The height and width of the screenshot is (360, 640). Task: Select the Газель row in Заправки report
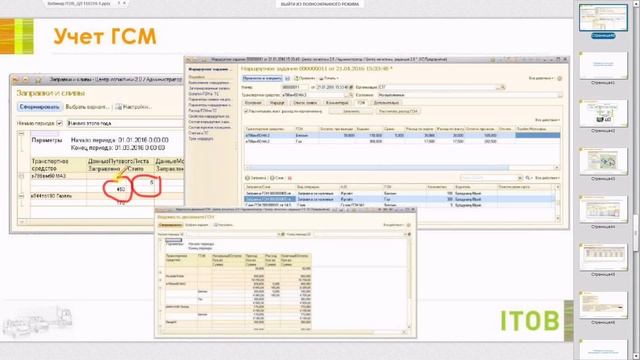point(107,196)
